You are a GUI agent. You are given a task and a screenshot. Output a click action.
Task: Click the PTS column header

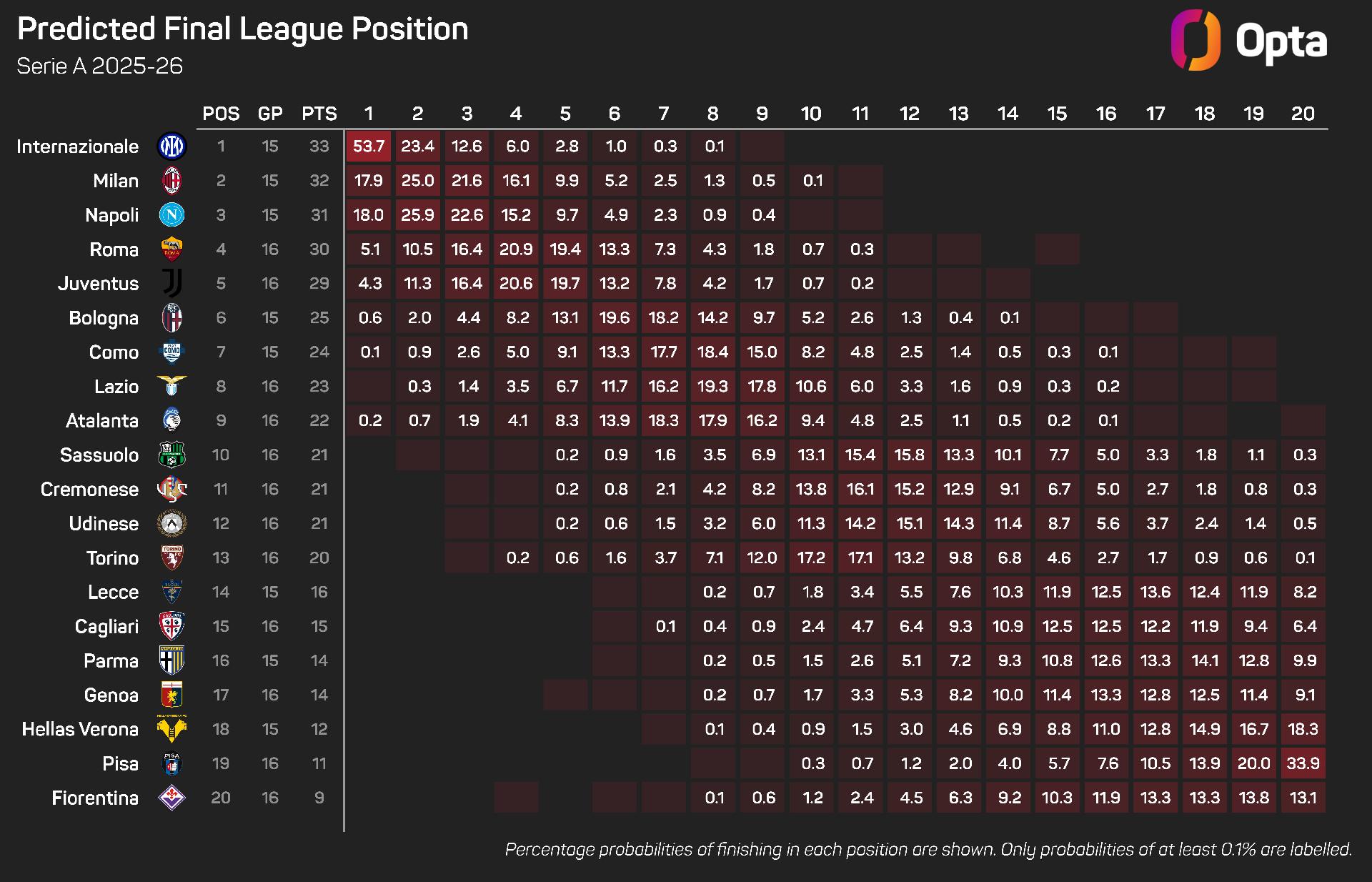click(319, 114)
